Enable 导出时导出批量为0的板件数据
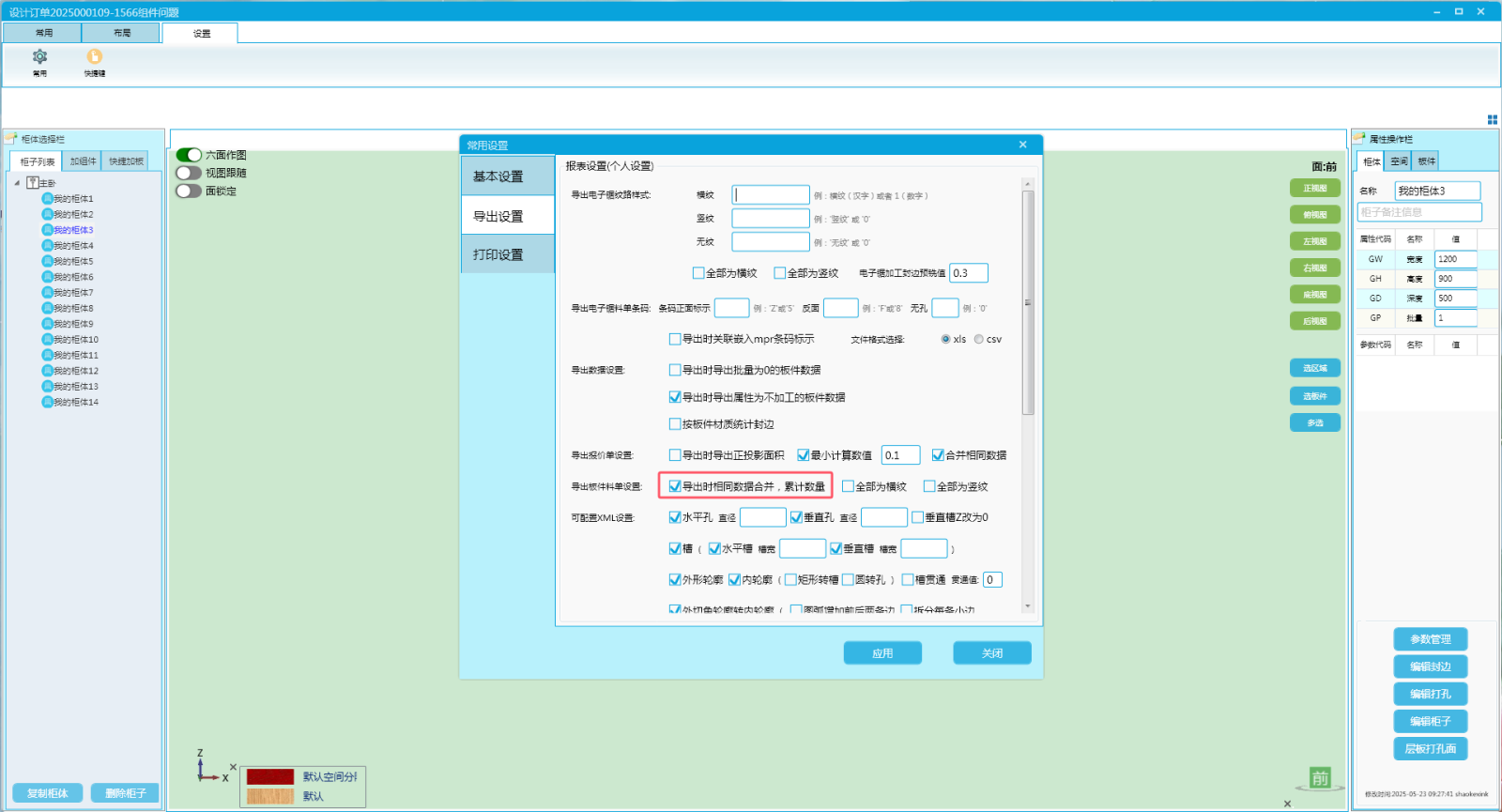The width and height of the screenshot is (1502, 812). (675, 370)
